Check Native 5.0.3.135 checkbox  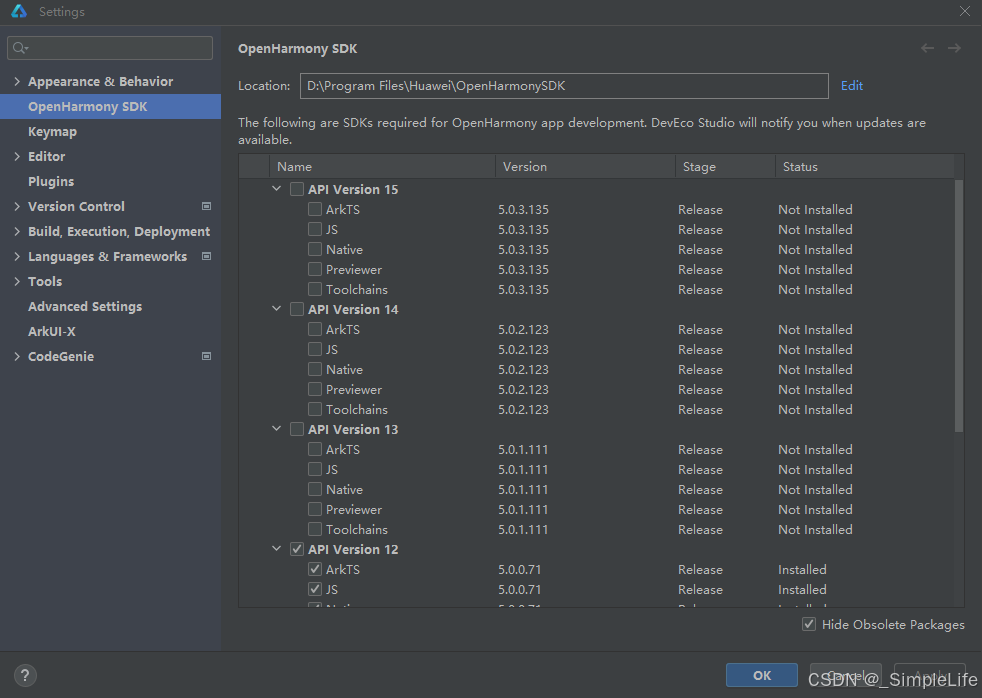(315, 249)
